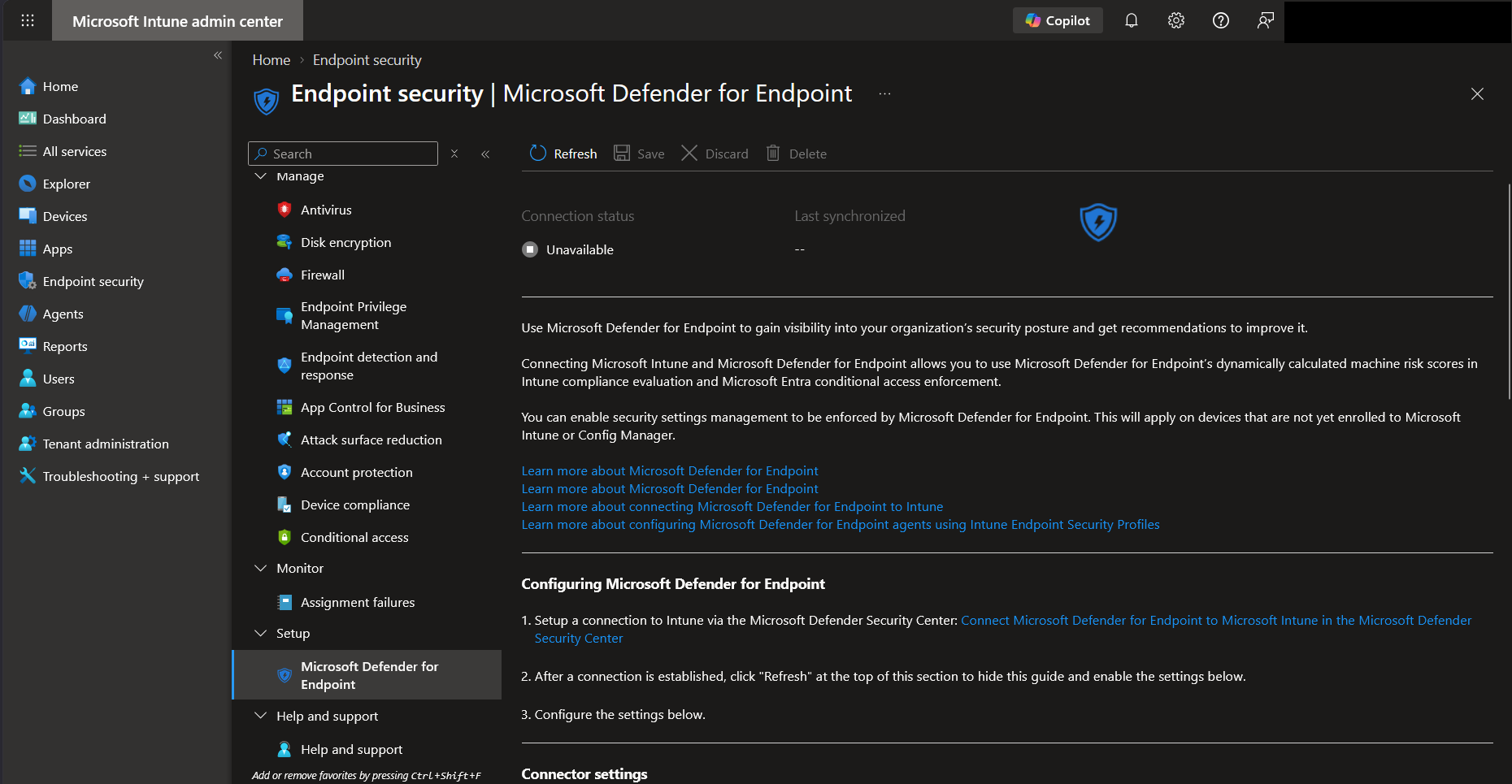Viewport: 1512px width, 784px height.
Task: Open link about Intune Endpoint Security Profiles
Action: [841, 525]
